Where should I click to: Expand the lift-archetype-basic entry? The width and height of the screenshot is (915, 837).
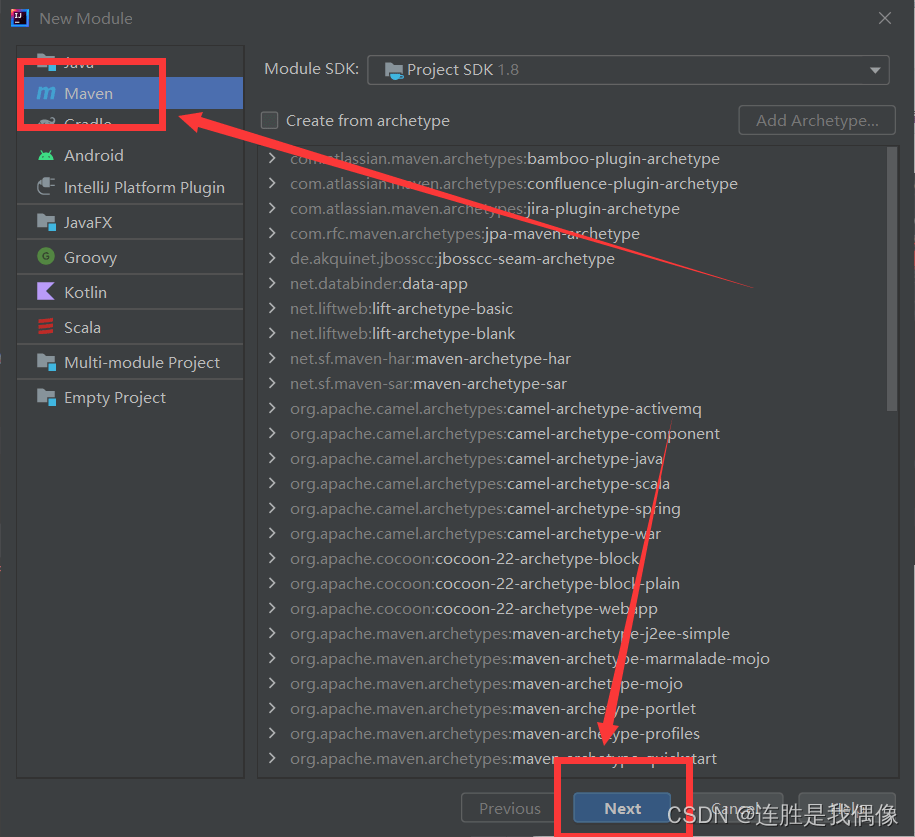(x=272, y=308)
